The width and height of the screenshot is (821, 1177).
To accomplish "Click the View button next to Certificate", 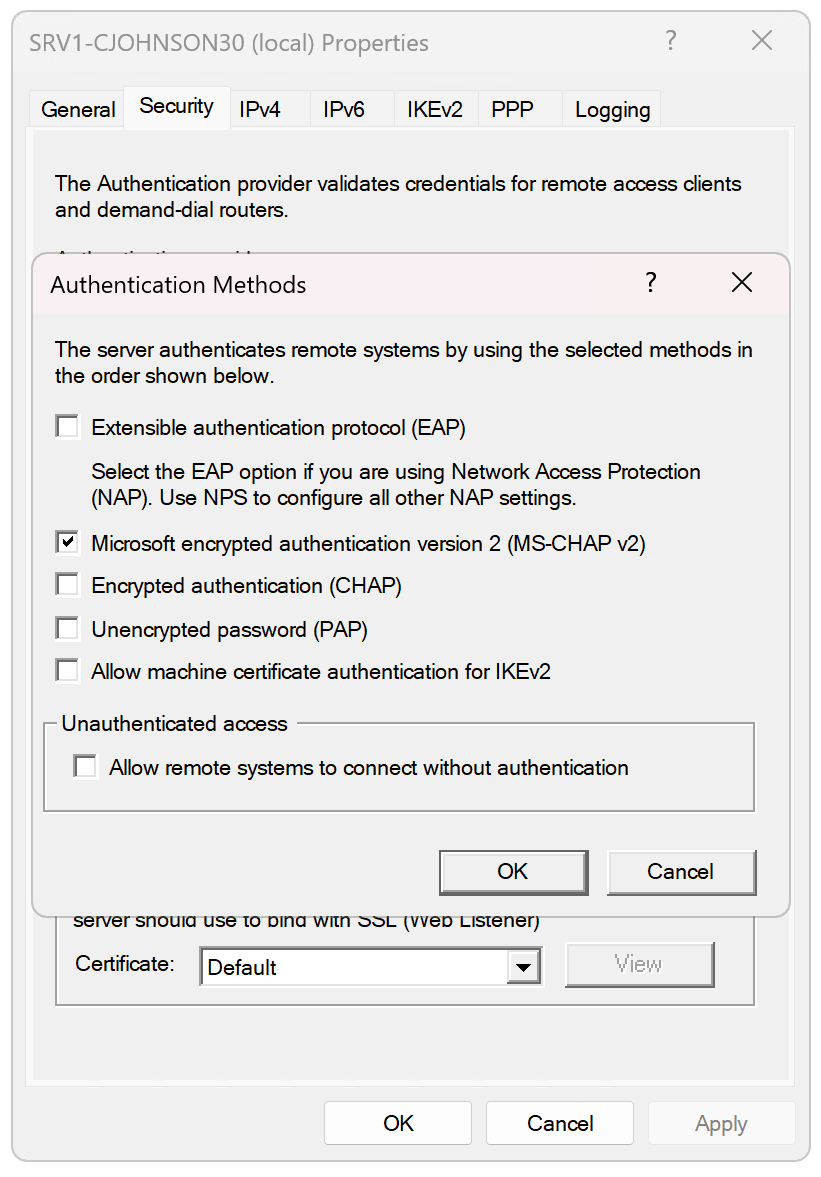I will [x=639, y=963].
